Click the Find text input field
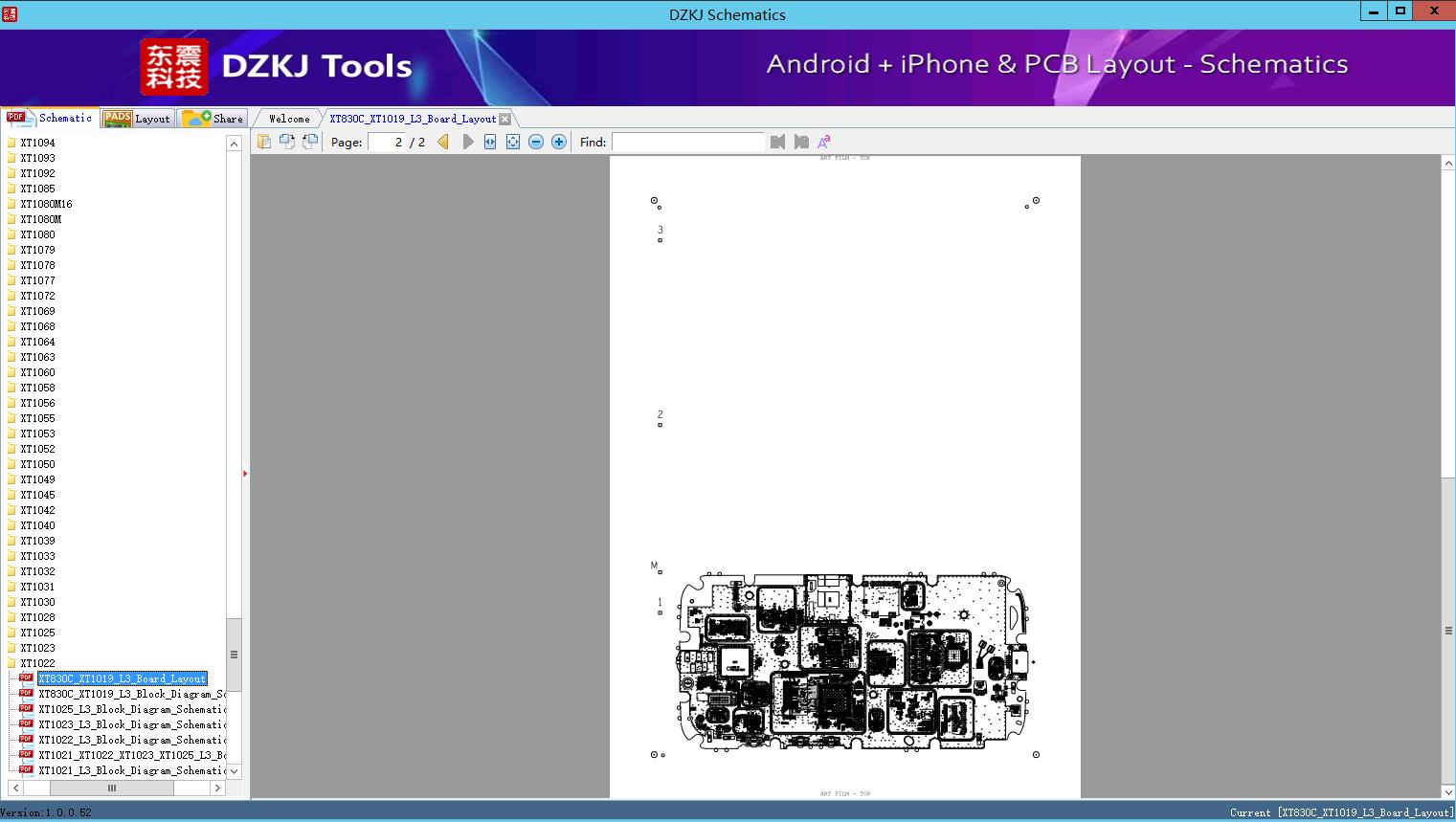Screen dimensions: 1456x822 687,142
